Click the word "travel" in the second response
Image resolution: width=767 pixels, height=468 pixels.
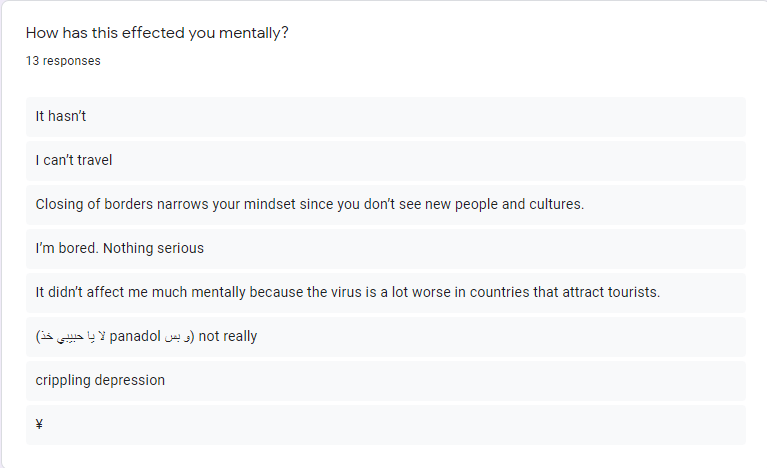(92, 160)
